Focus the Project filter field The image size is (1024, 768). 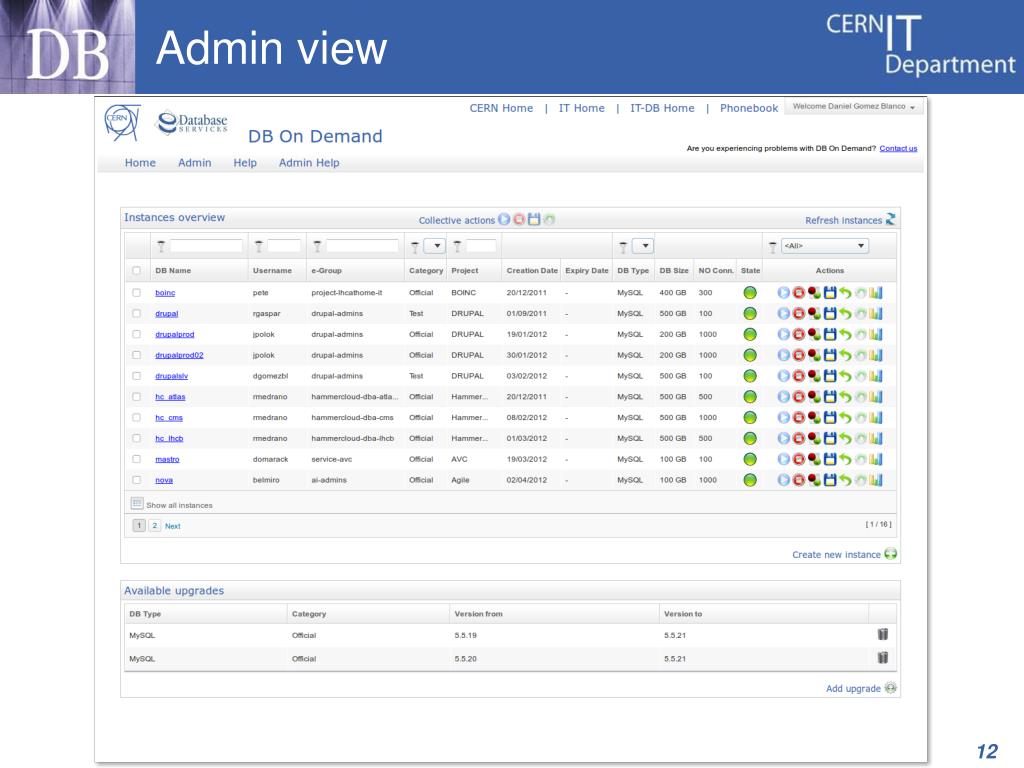(x=481, y=246)
